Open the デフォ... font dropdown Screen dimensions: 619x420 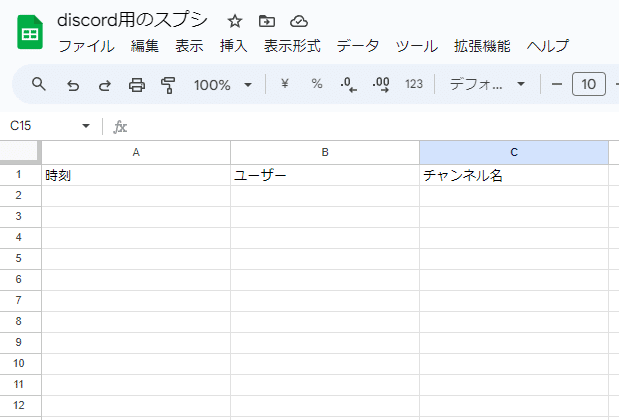coord(487,84)
